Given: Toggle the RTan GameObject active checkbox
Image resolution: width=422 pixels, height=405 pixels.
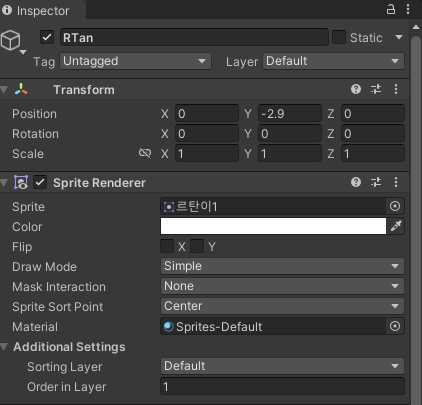Looking at the screenshot, I should (x=47, y=37).
